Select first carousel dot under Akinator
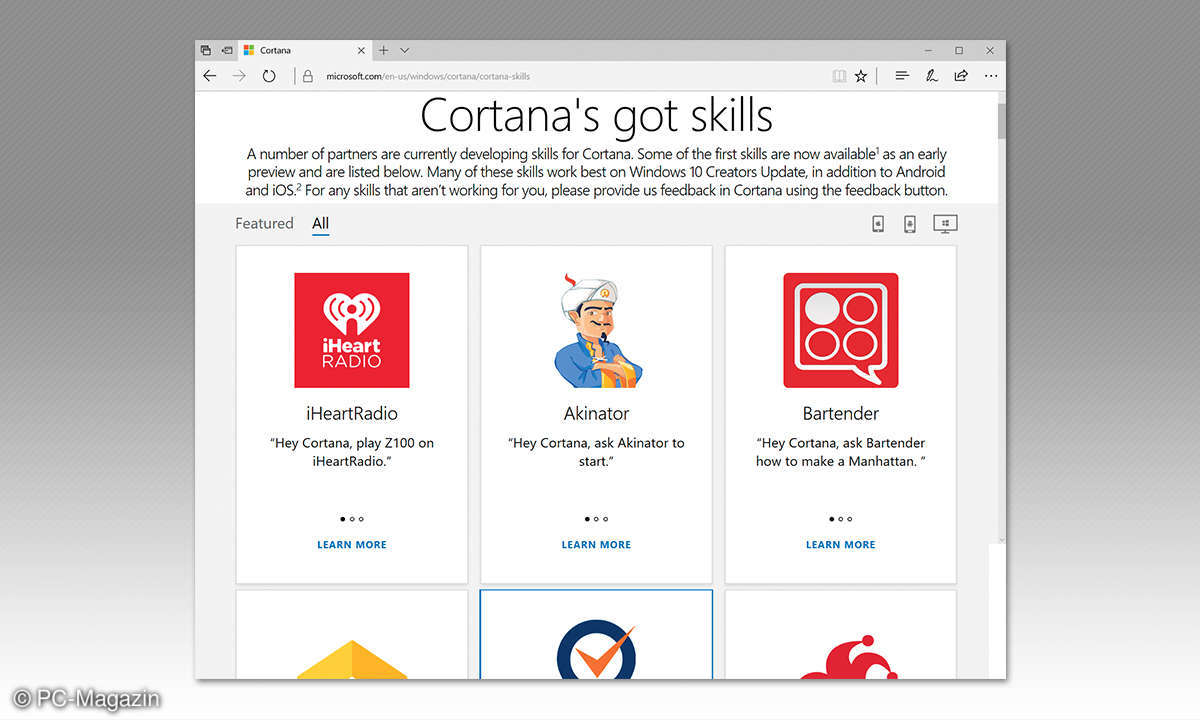The height and width of the screenshot is (720, 1200). coord(587,519)
